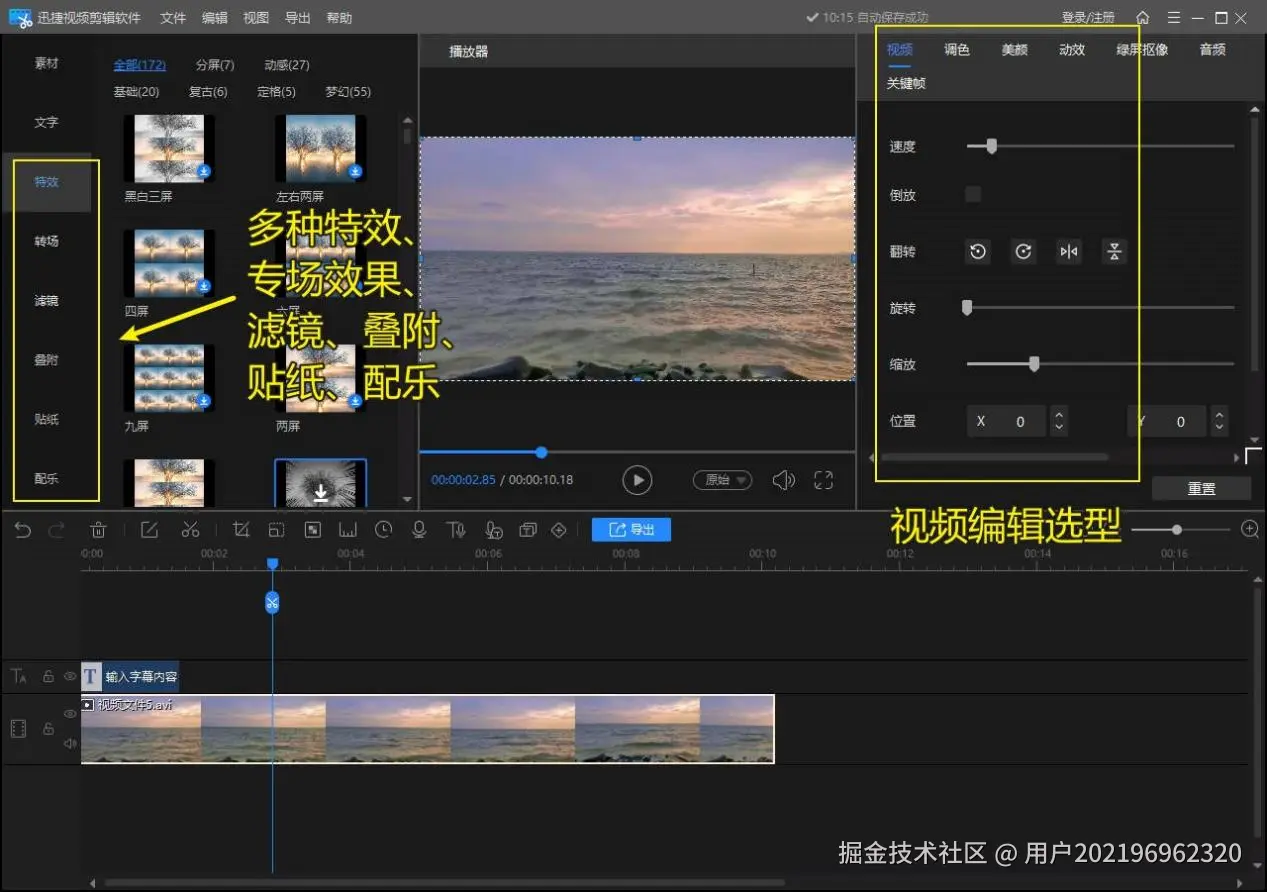Enter fullscreen preview in the player
The width and height of the screenshot is (1267, 892).
[823, 480]
